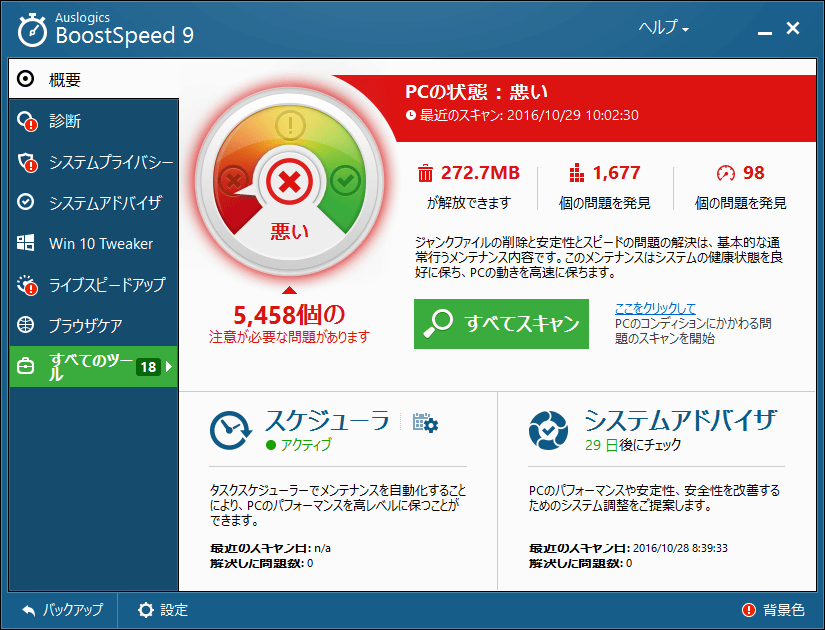Click the 1,677 problems count
Screen dimensions: 825x630
coord(616,173)
